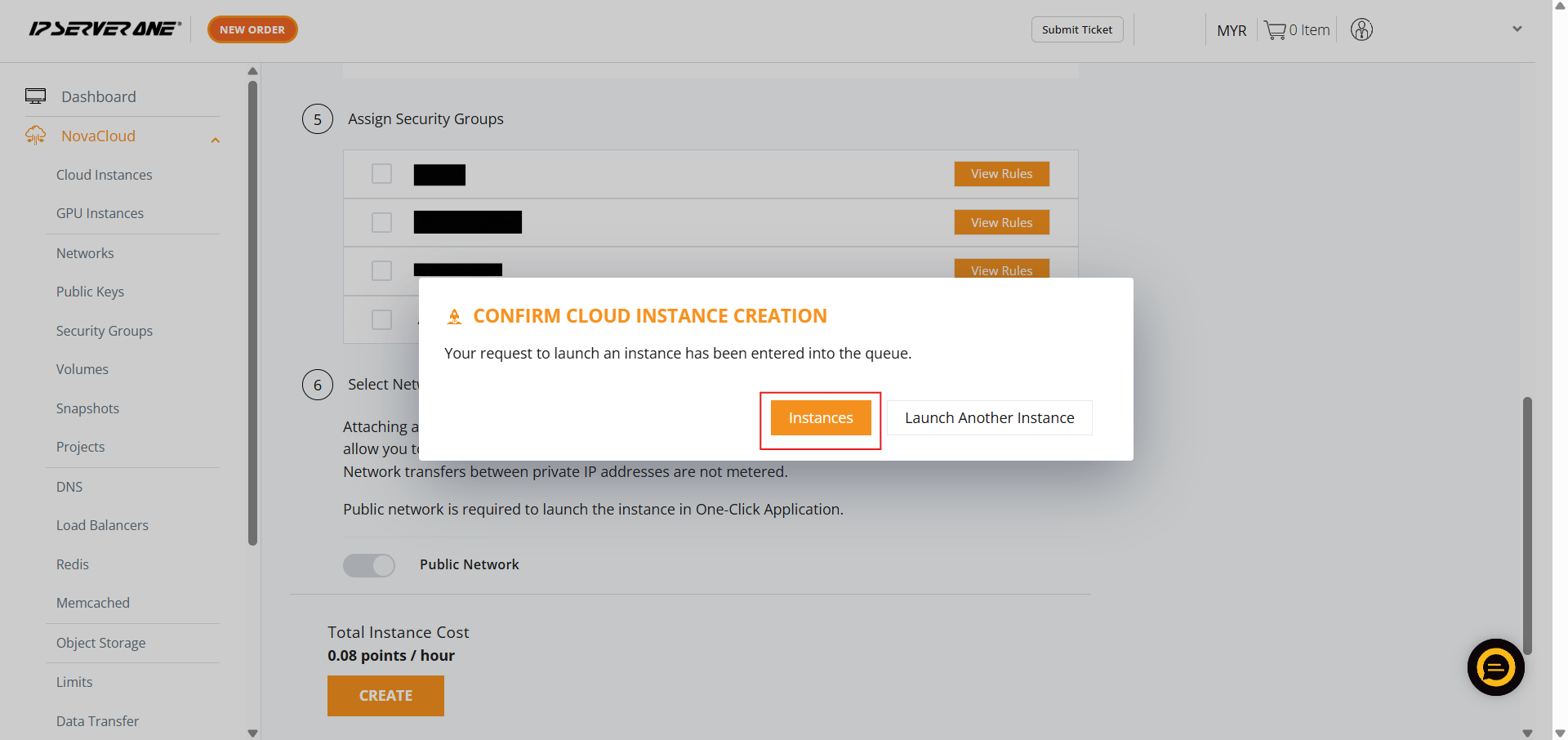Open the user account profile icon
The image size is (1568, 740).
1361,29
